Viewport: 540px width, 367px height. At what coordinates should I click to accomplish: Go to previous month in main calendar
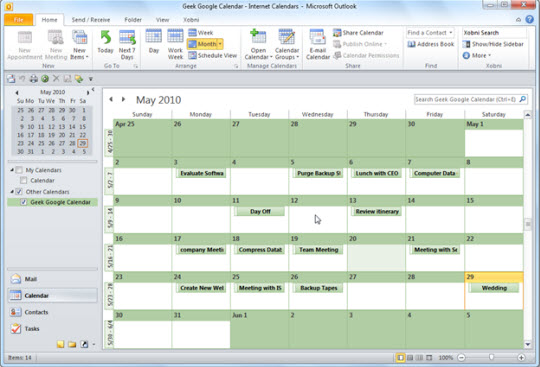[111, 99]
